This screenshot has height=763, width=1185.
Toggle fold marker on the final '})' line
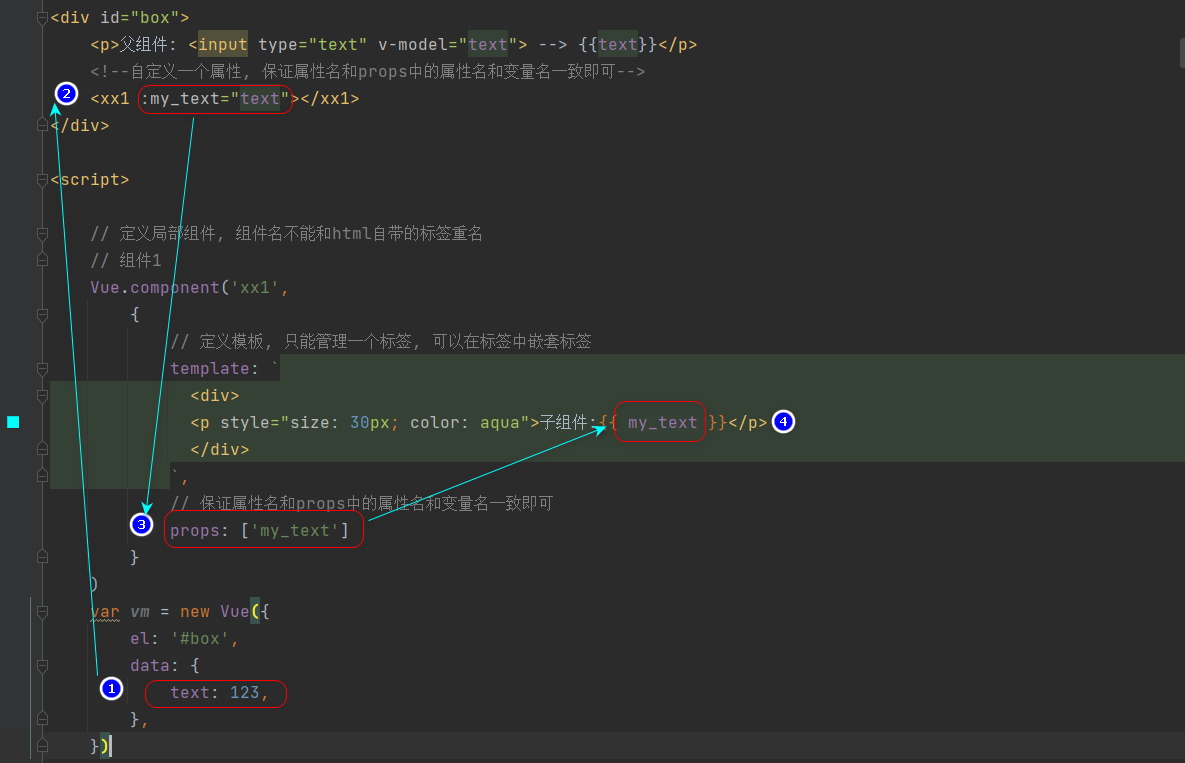42,746
